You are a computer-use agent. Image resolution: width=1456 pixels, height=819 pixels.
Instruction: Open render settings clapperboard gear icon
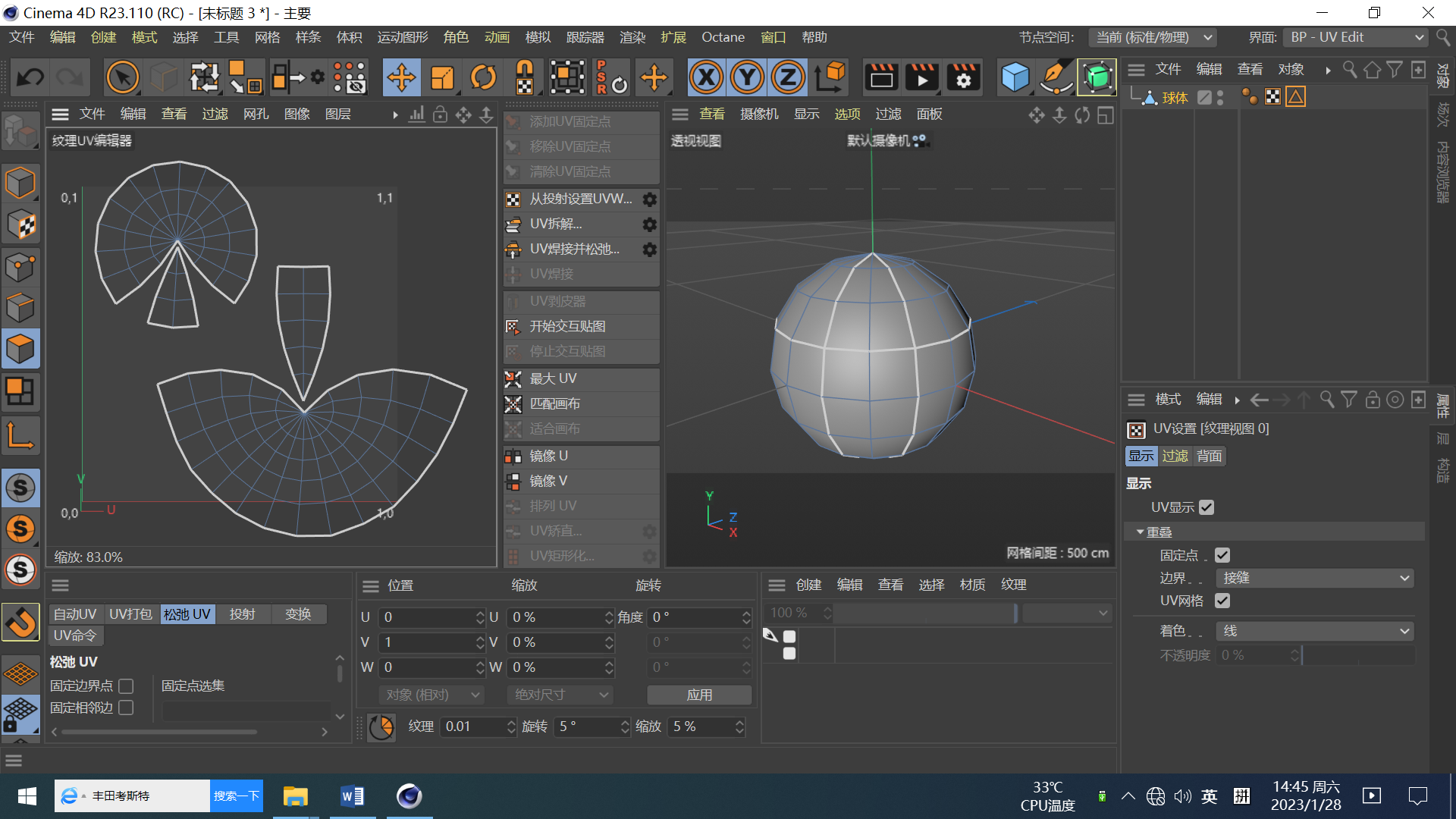point(963,77)
